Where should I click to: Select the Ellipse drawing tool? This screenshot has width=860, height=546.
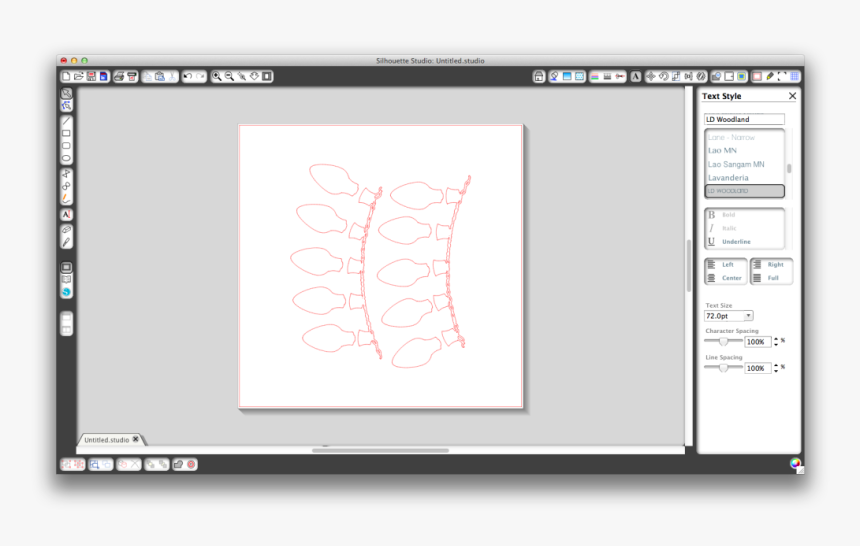pos(66,159)
